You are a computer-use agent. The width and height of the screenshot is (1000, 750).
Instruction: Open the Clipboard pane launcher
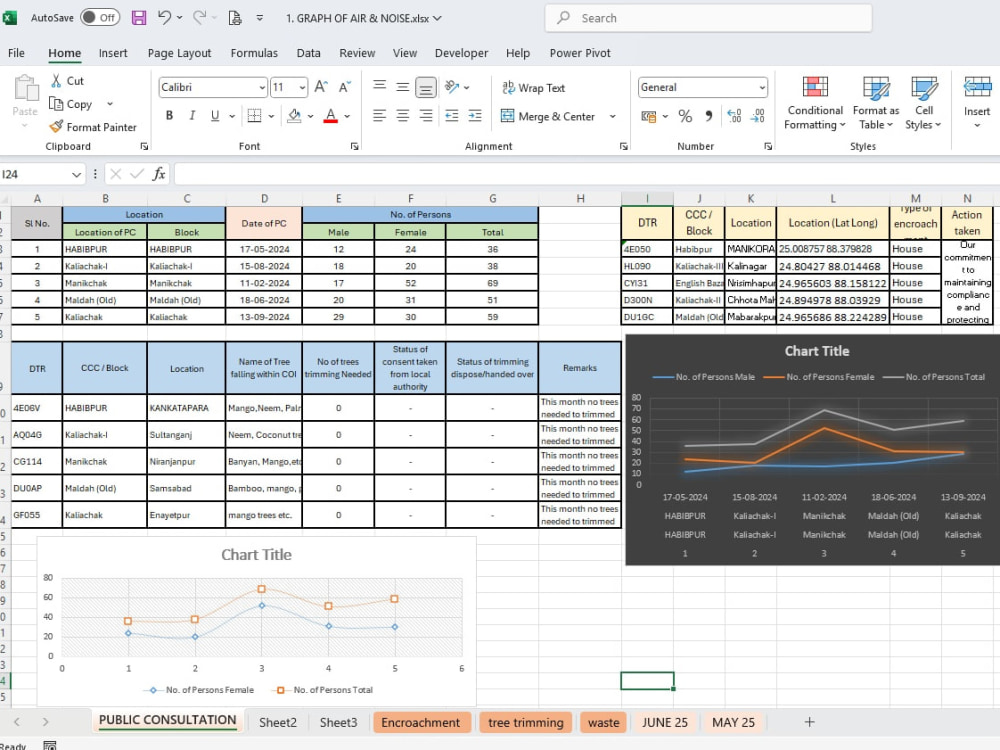144,146
